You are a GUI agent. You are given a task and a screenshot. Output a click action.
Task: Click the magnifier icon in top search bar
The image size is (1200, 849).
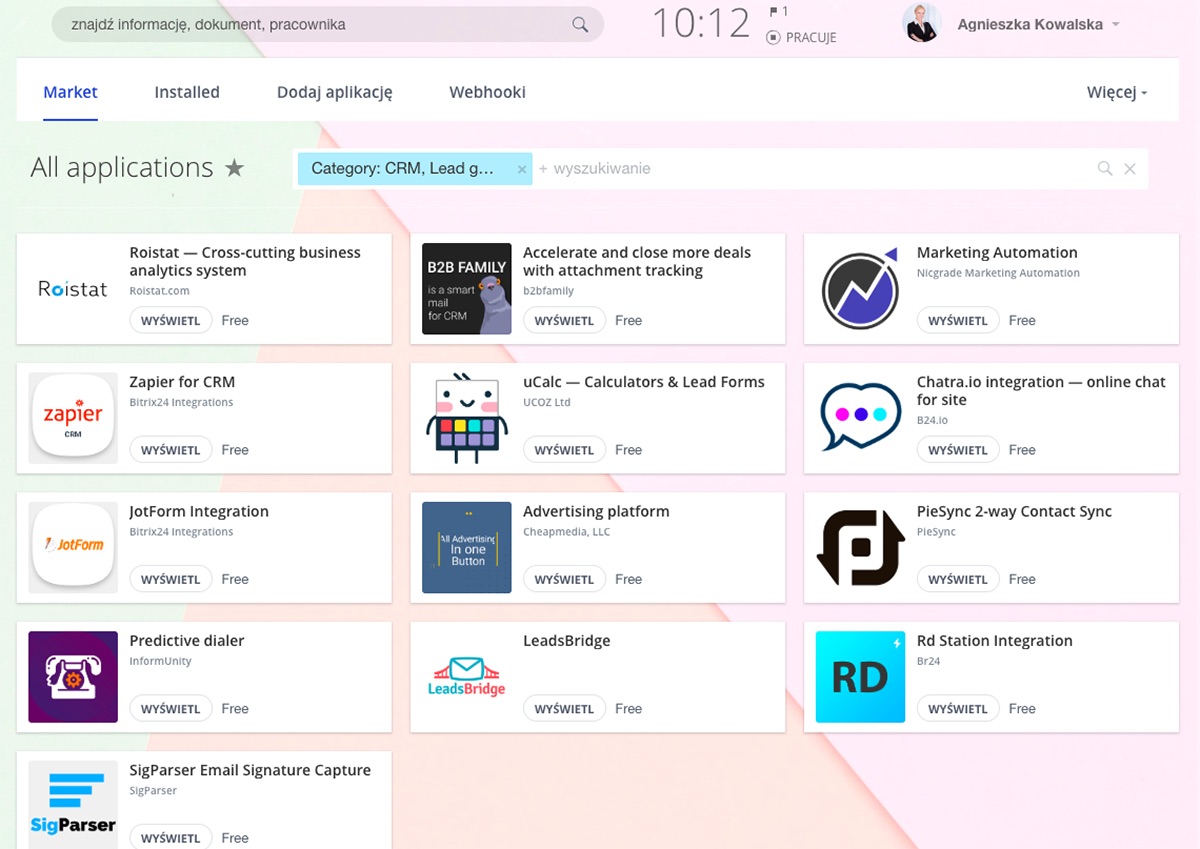580,25
